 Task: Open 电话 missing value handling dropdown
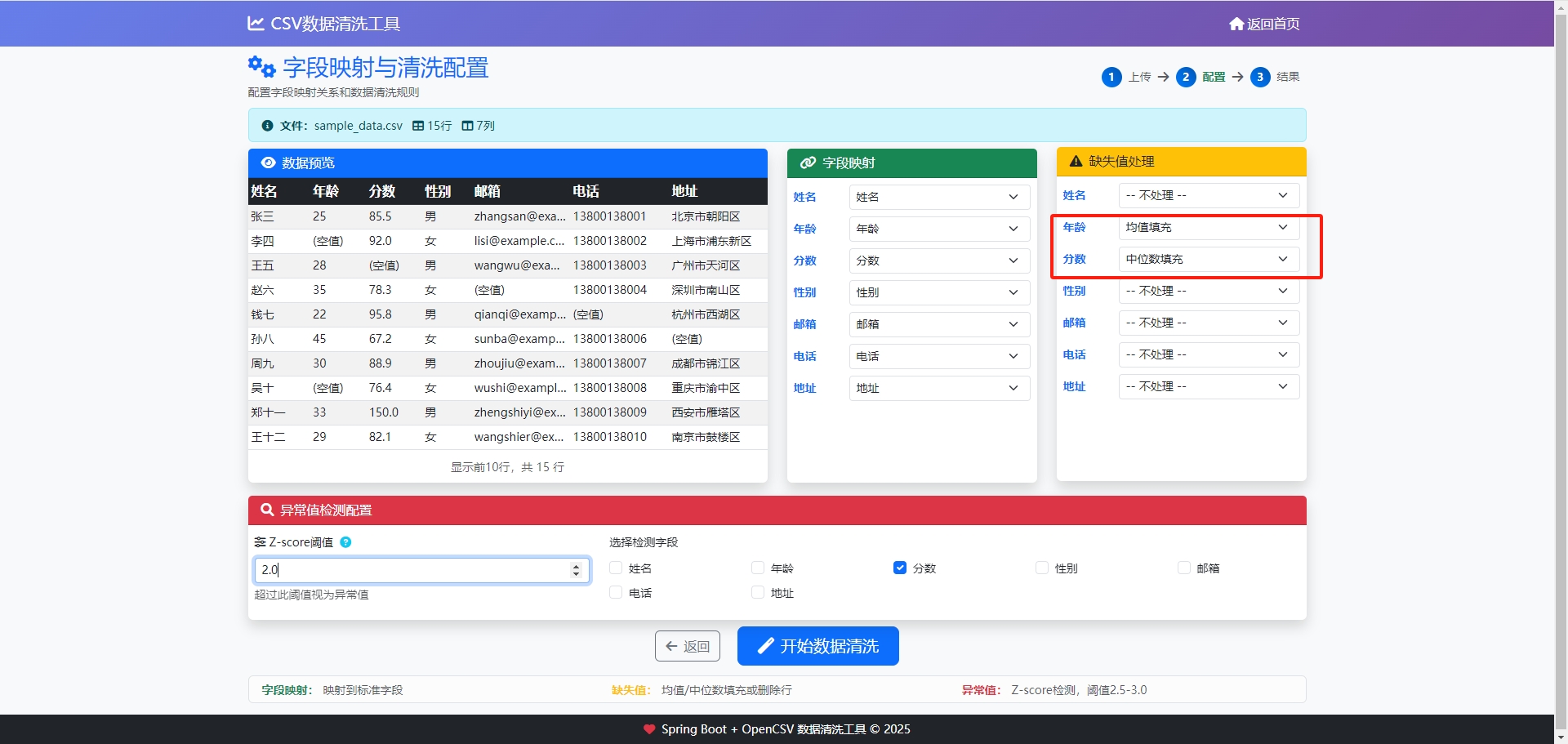coord(1209,354)
